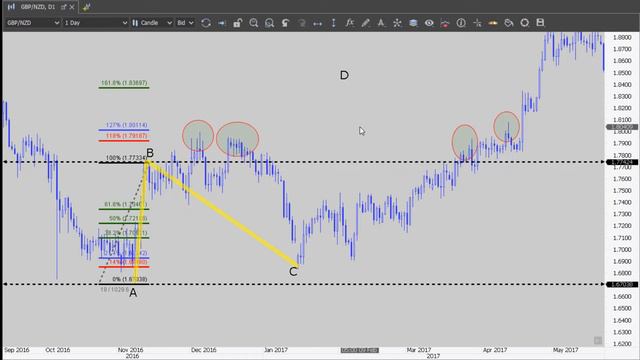Click the refresh chart icon
The width and height of the screenshot is (640, 360).
[206, 23]
